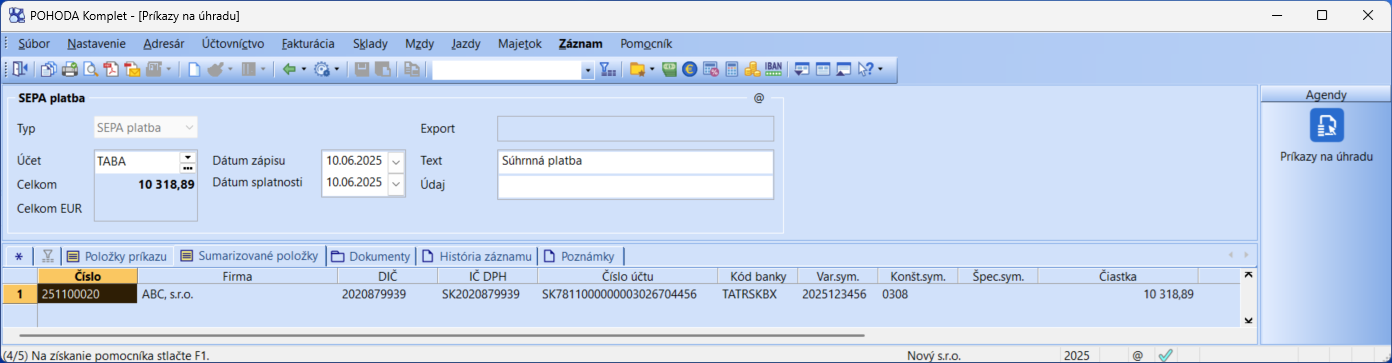Click the ABC, s.r.o. firm cell
1392x363 pixels.
237,294
